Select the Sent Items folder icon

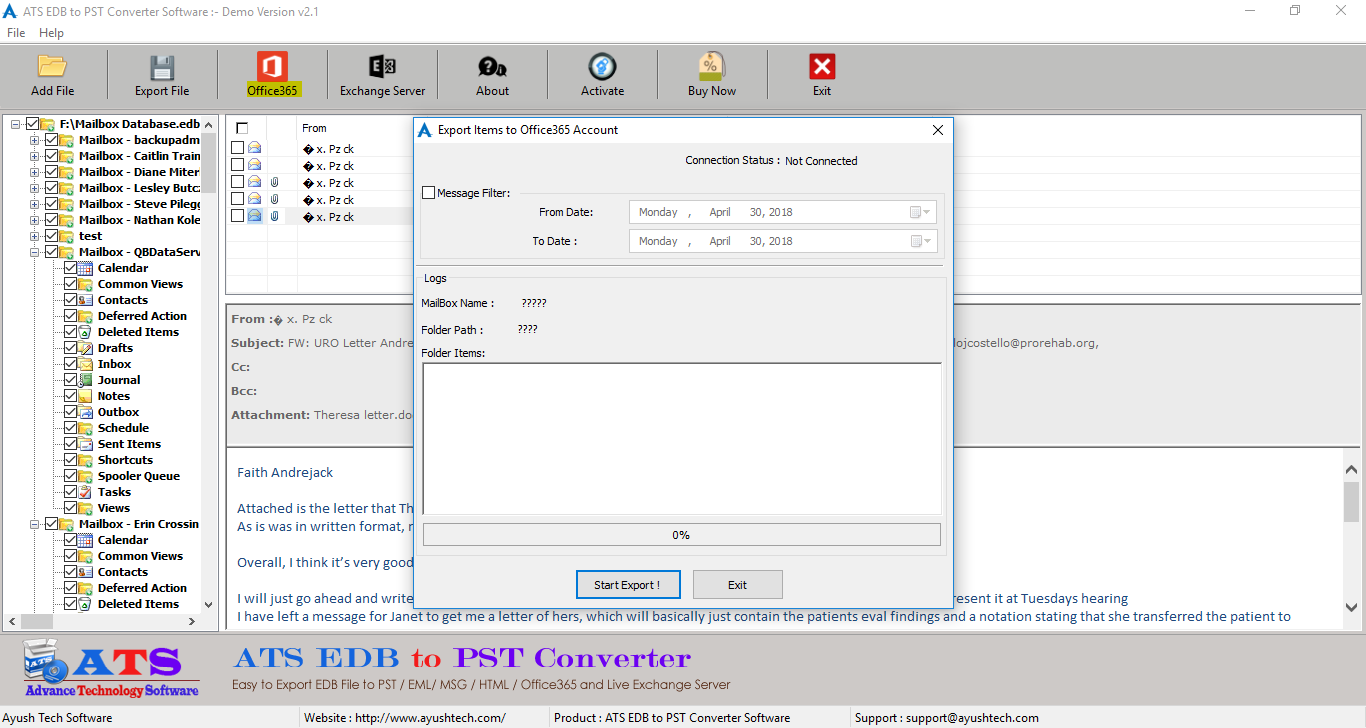tap(86, 444)
